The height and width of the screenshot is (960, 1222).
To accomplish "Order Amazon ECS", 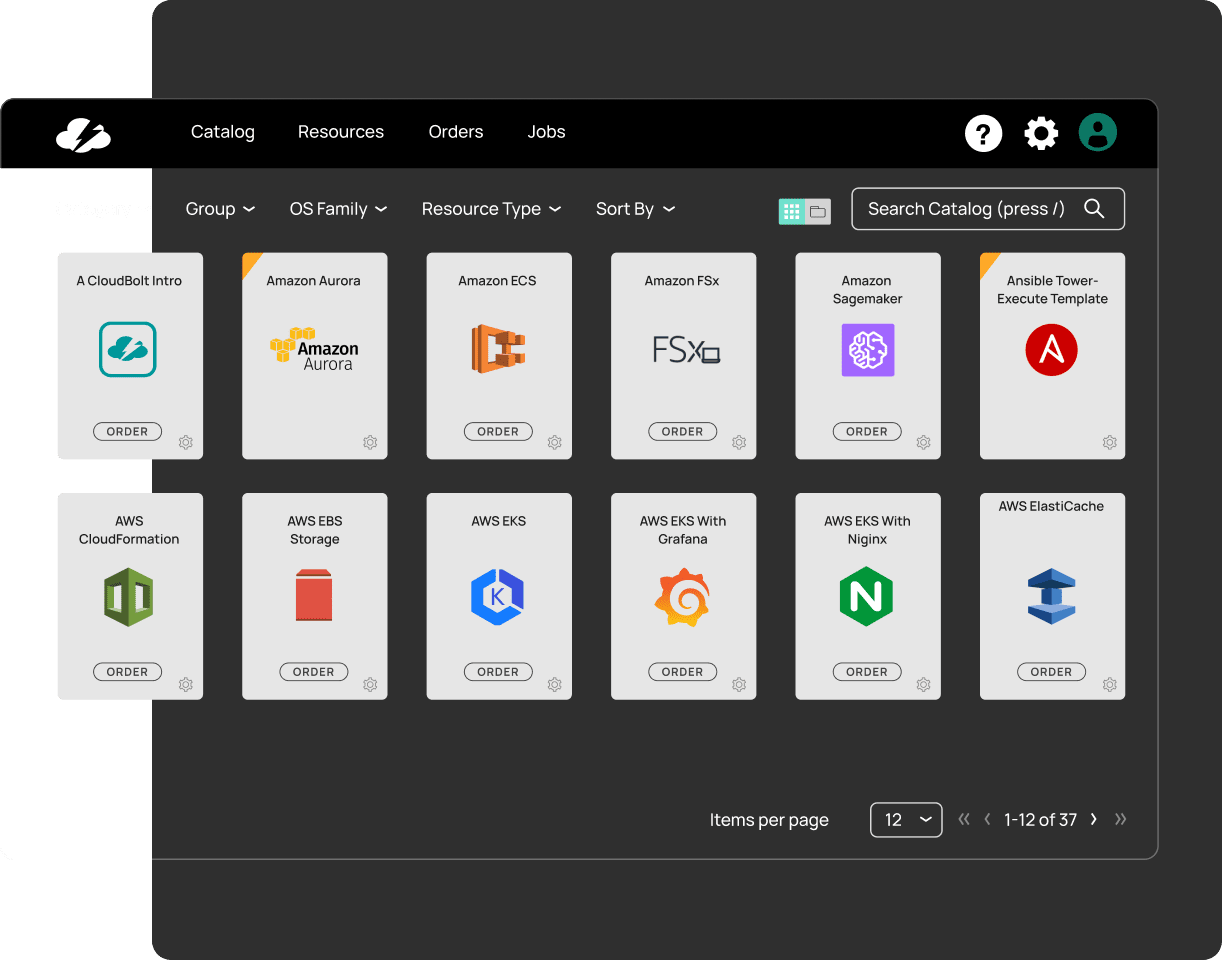I will (x=498, y=432).
